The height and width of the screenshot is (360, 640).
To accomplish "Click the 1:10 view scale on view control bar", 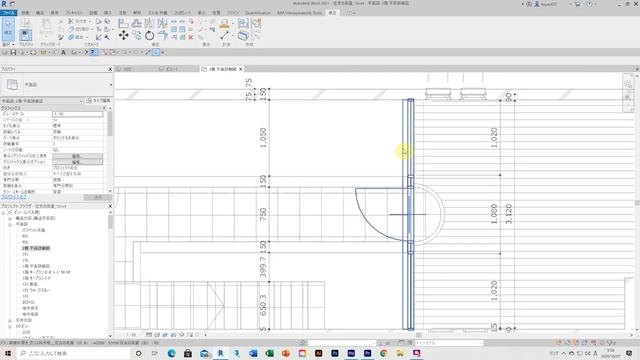I will (x=131, y=335).
